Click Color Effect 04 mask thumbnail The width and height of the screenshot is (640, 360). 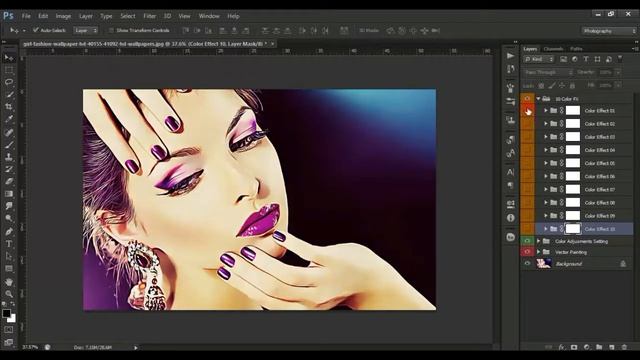[x=572, y=150]
